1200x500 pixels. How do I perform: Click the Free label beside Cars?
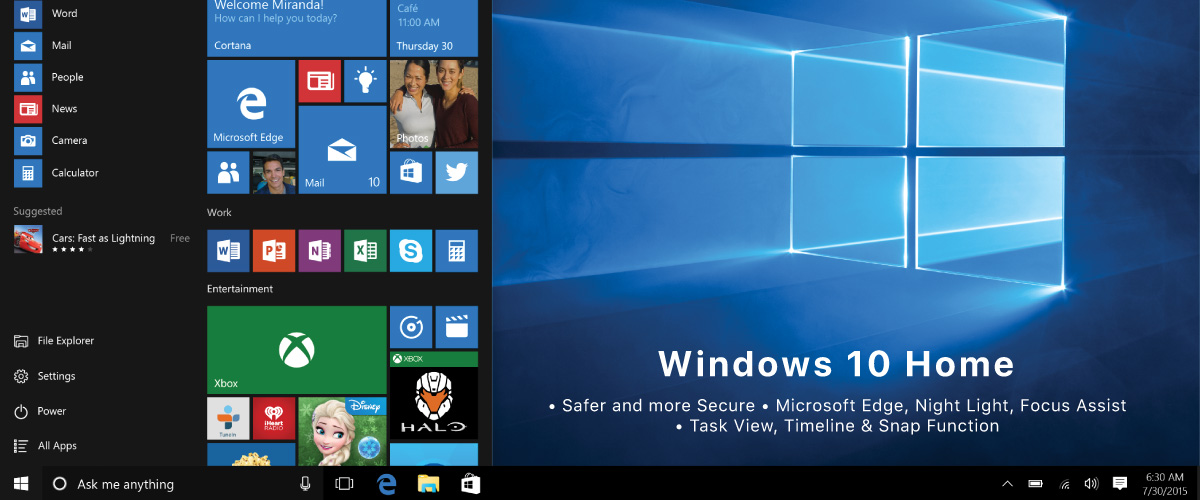180,238
